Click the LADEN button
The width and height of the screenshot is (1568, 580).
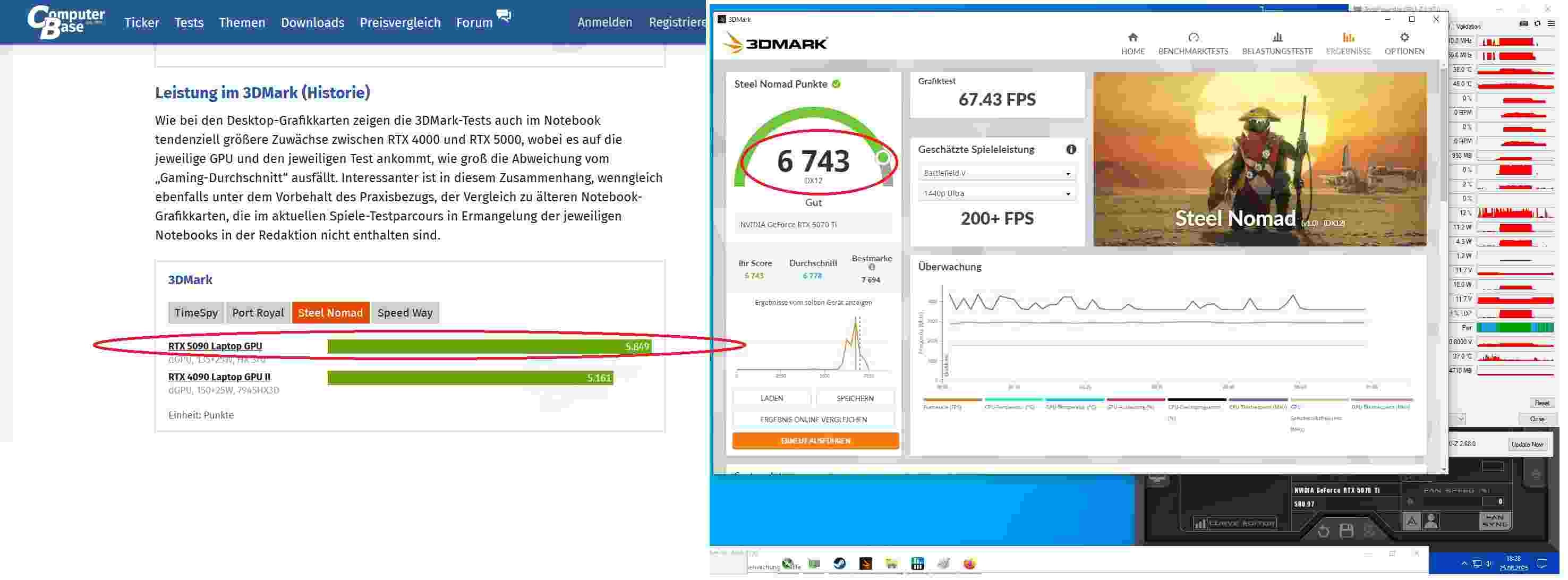[x=771, y=398]
